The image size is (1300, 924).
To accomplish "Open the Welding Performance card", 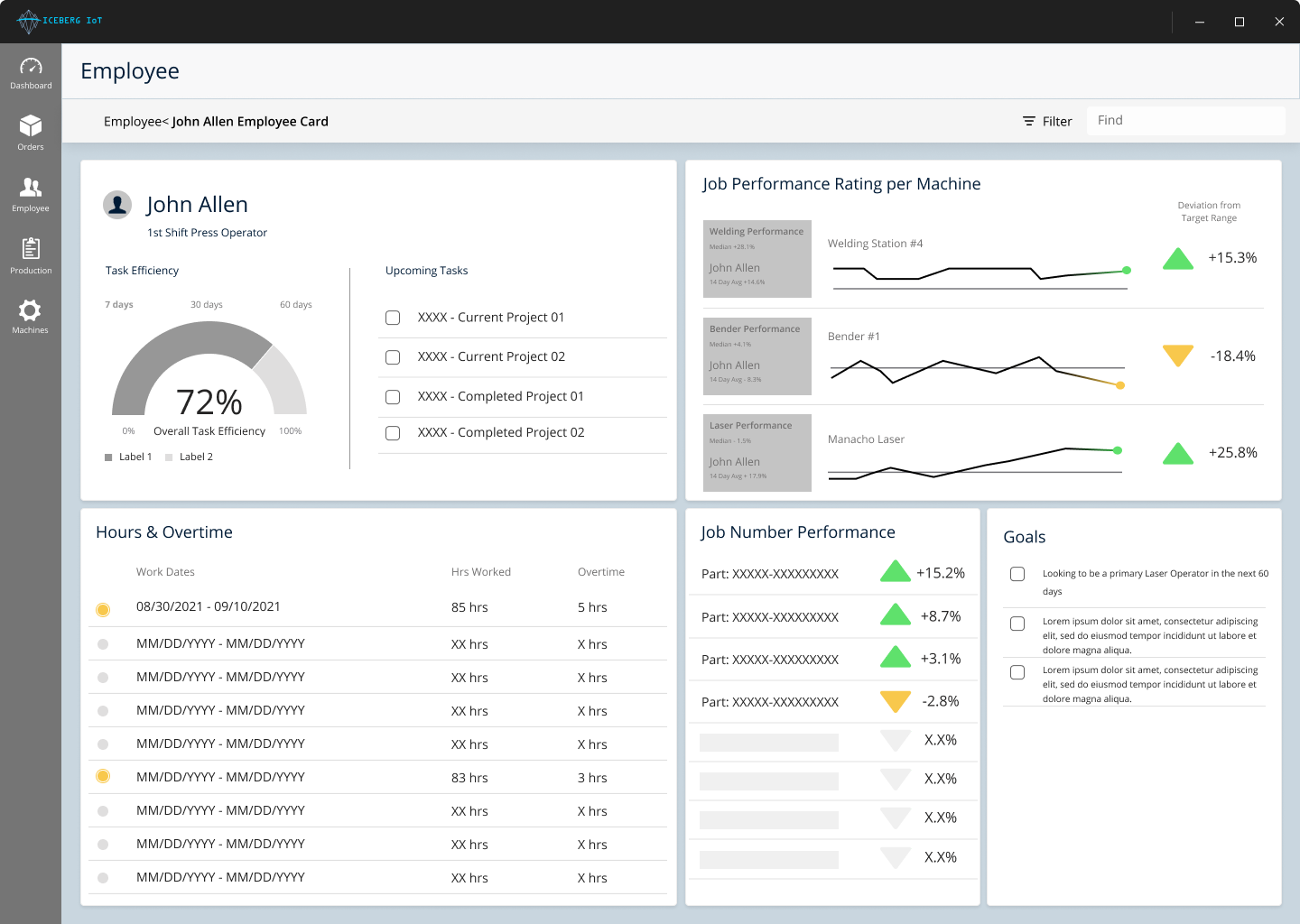I will (757, 259).
